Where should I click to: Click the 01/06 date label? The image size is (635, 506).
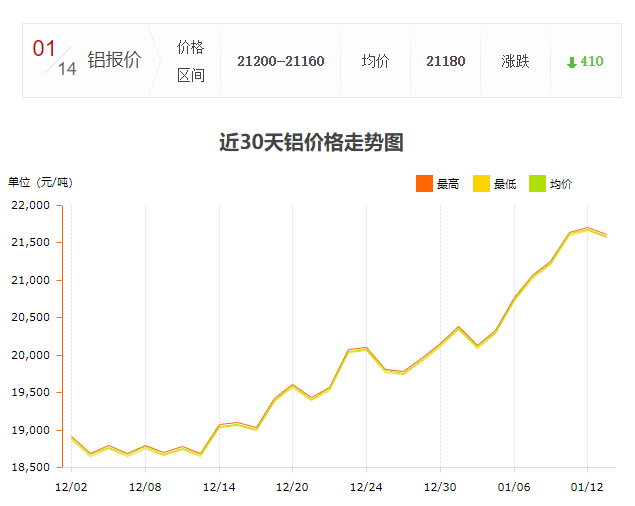click(x=514, y=487)
